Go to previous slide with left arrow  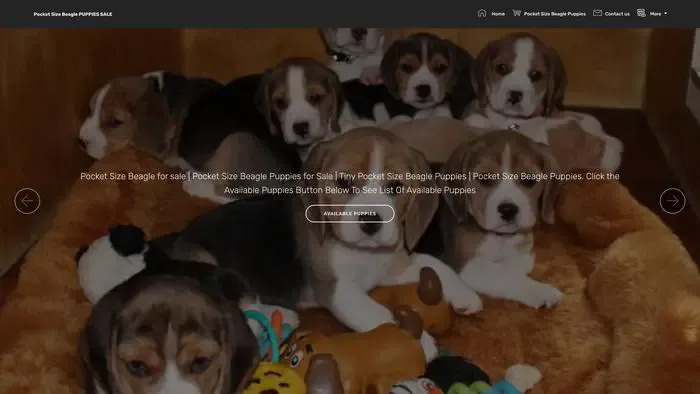click(27, 201)
